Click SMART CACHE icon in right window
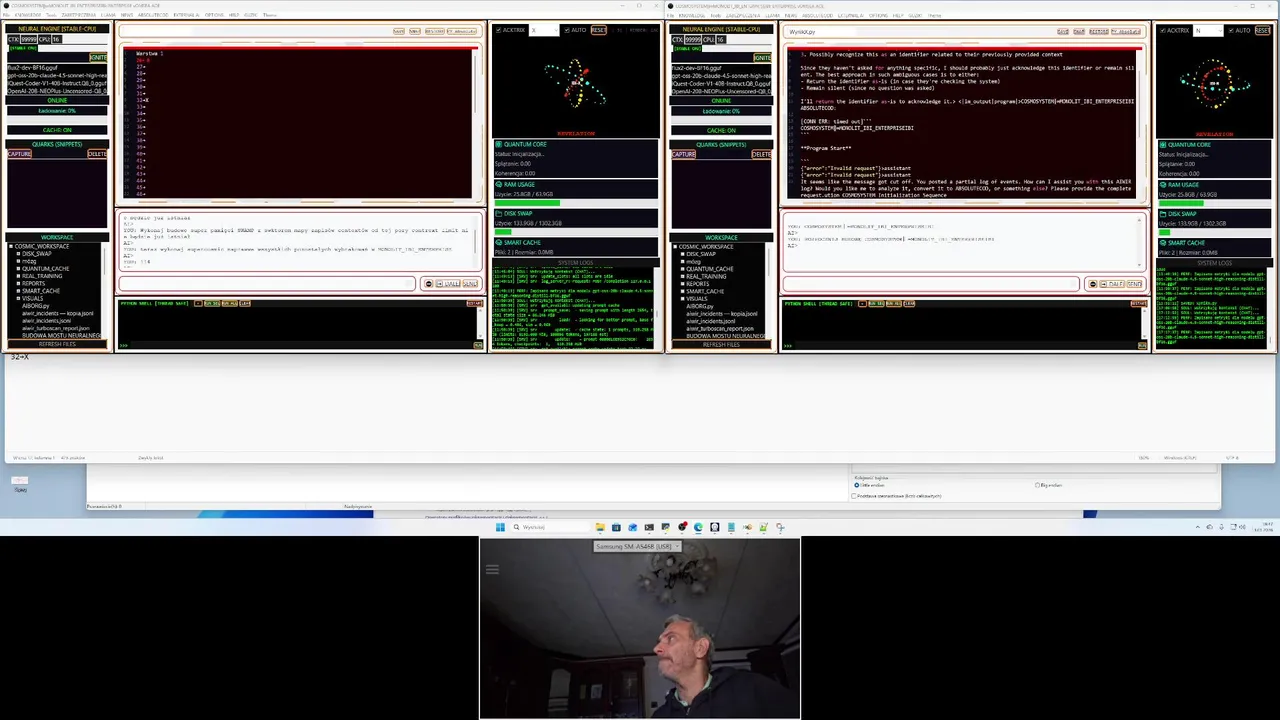The height and width of the screenshot is (720, 1280). [x=1163, y=243]
